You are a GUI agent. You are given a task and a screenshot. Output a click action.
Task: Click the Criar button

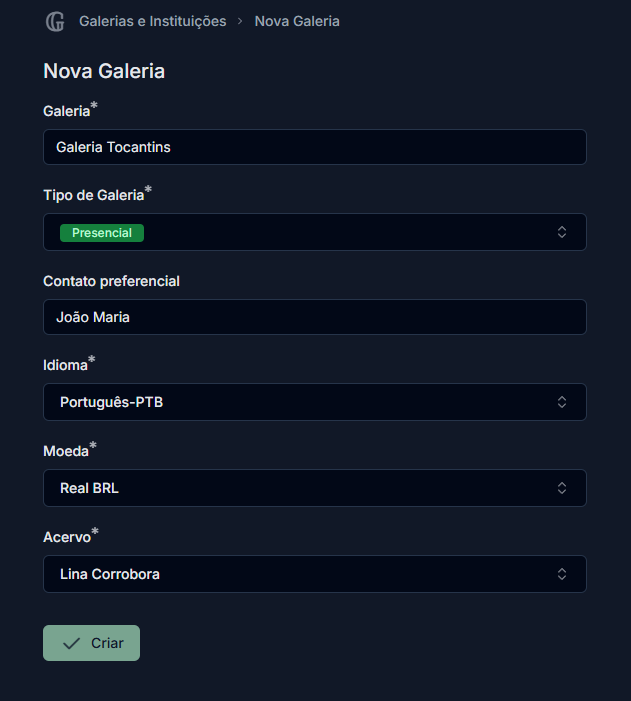[x=91, y=643]
